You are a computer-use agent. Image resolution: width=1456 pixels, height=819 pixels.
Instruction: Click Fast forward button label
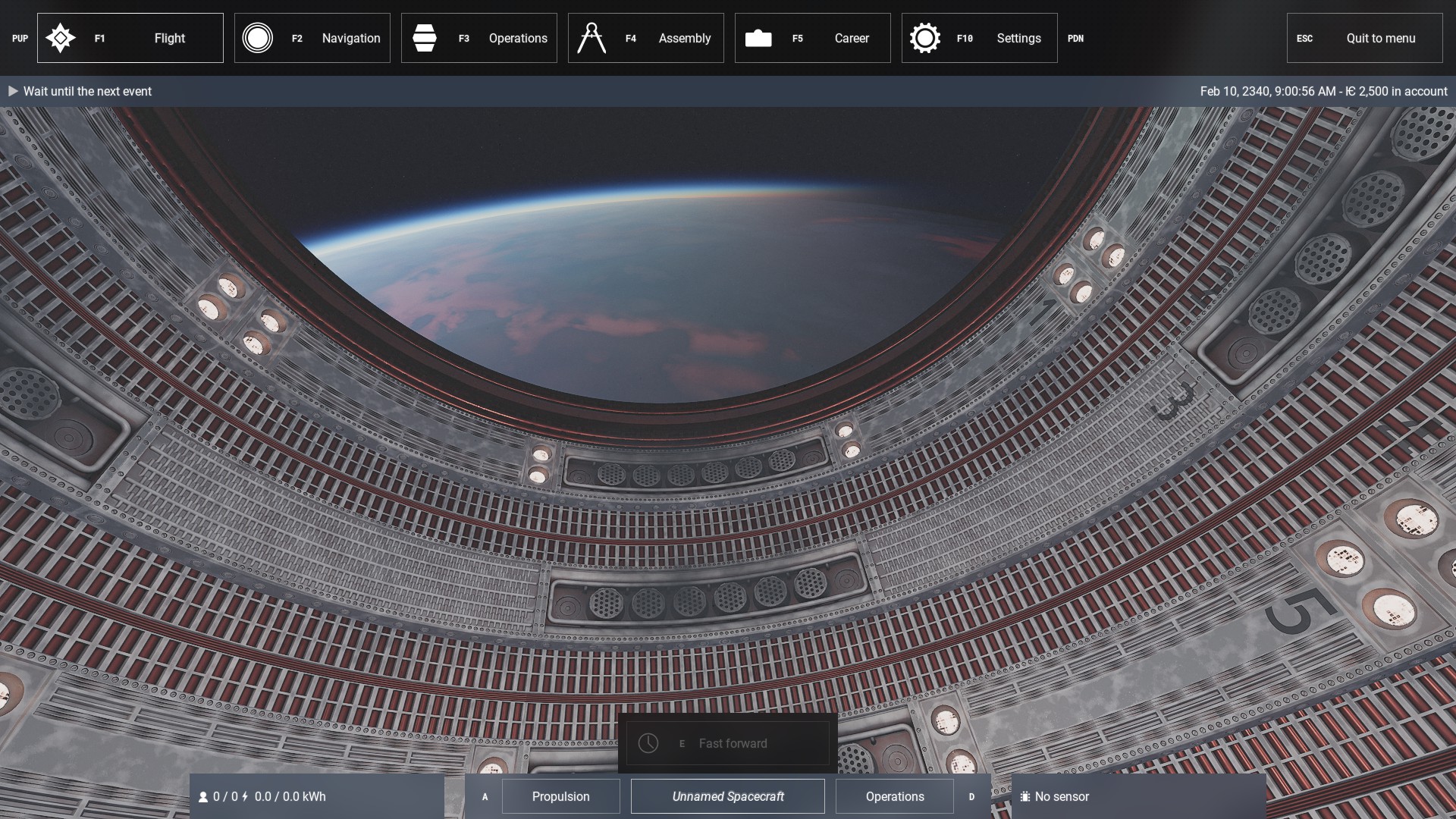(733, 743)
